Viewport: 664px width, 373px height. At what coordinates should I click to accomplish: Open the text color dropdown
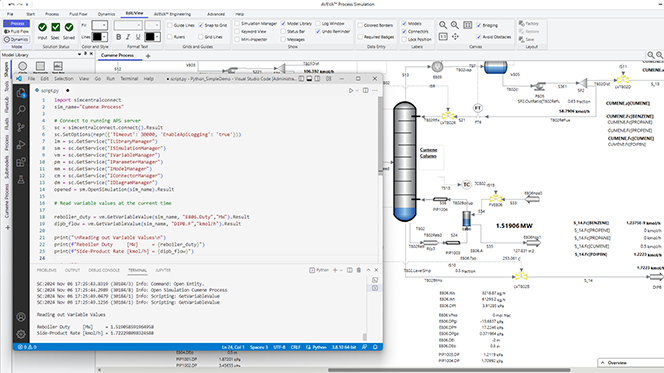pos(157,37)
